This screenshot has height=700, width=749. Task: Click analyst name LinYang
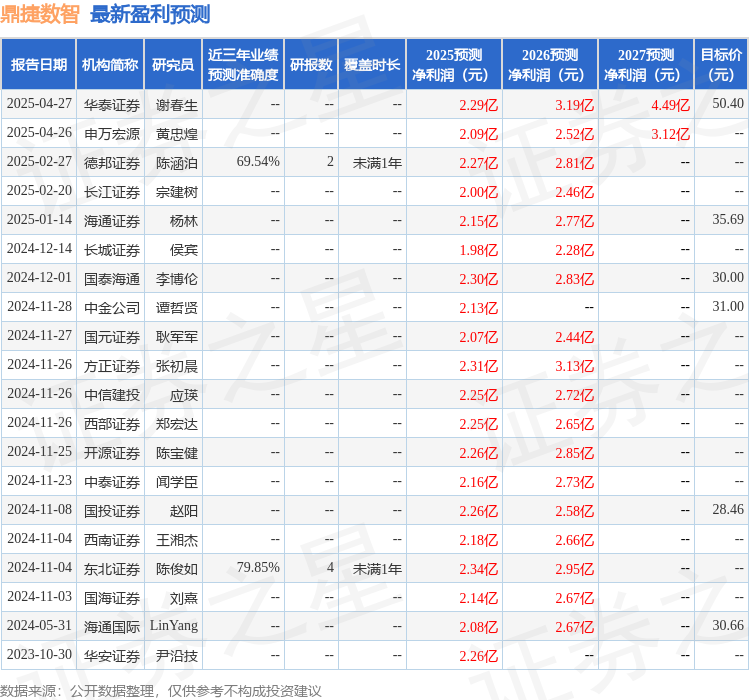point(174,626)
